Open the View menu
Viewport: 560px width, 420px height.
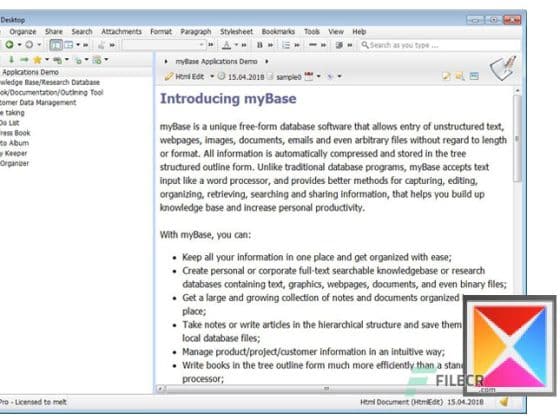click(336, 32)
